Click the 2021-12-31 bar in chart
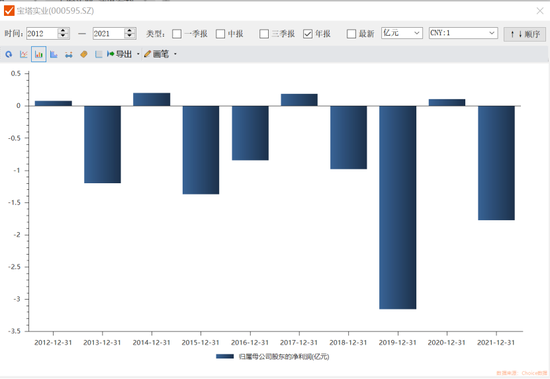The height and width of the screenshot is (379, 550). [x=496, y=163]
